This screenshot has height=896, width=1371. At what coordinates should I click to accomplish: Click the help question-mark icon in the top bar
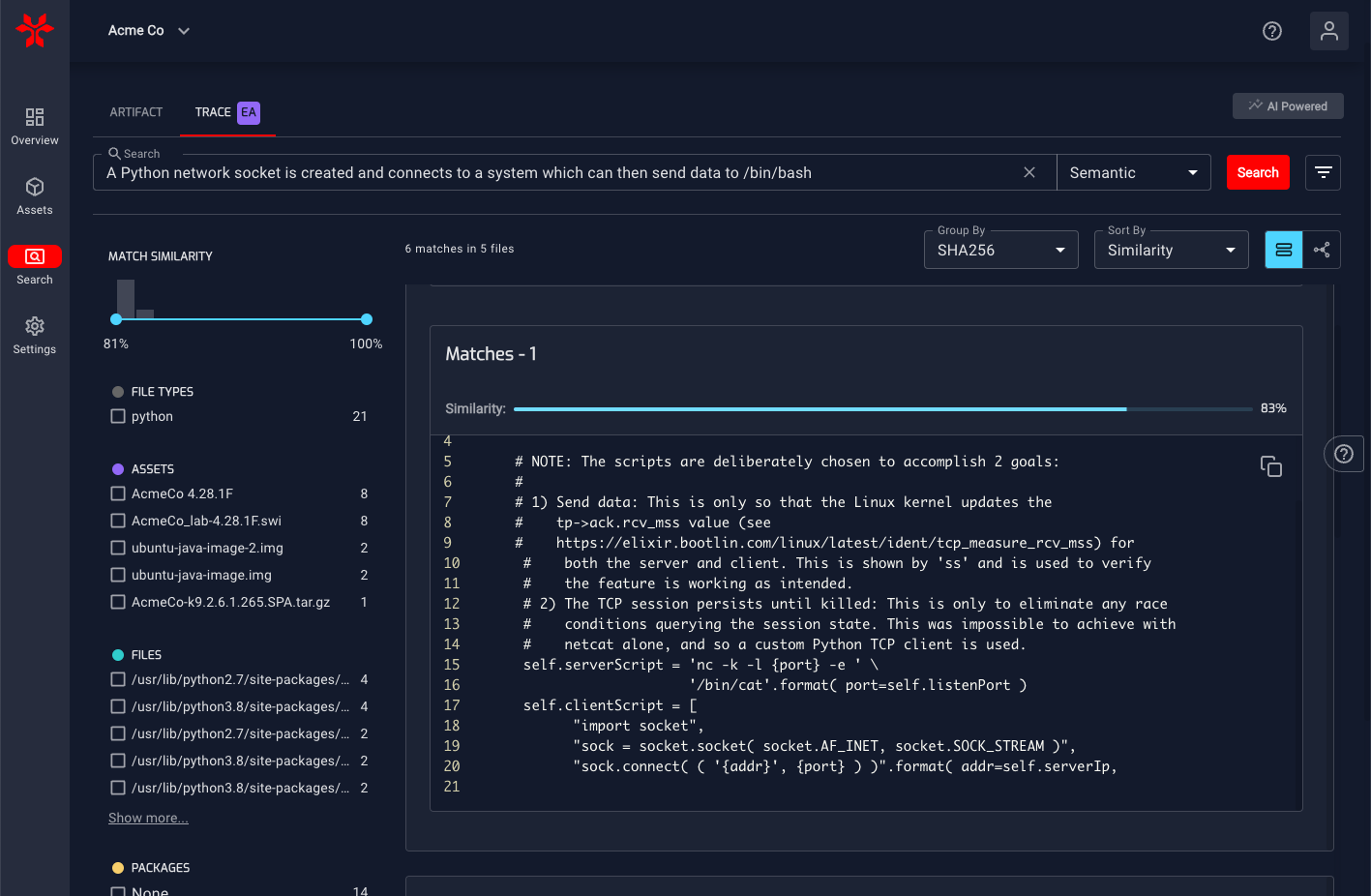point(1271,31)
